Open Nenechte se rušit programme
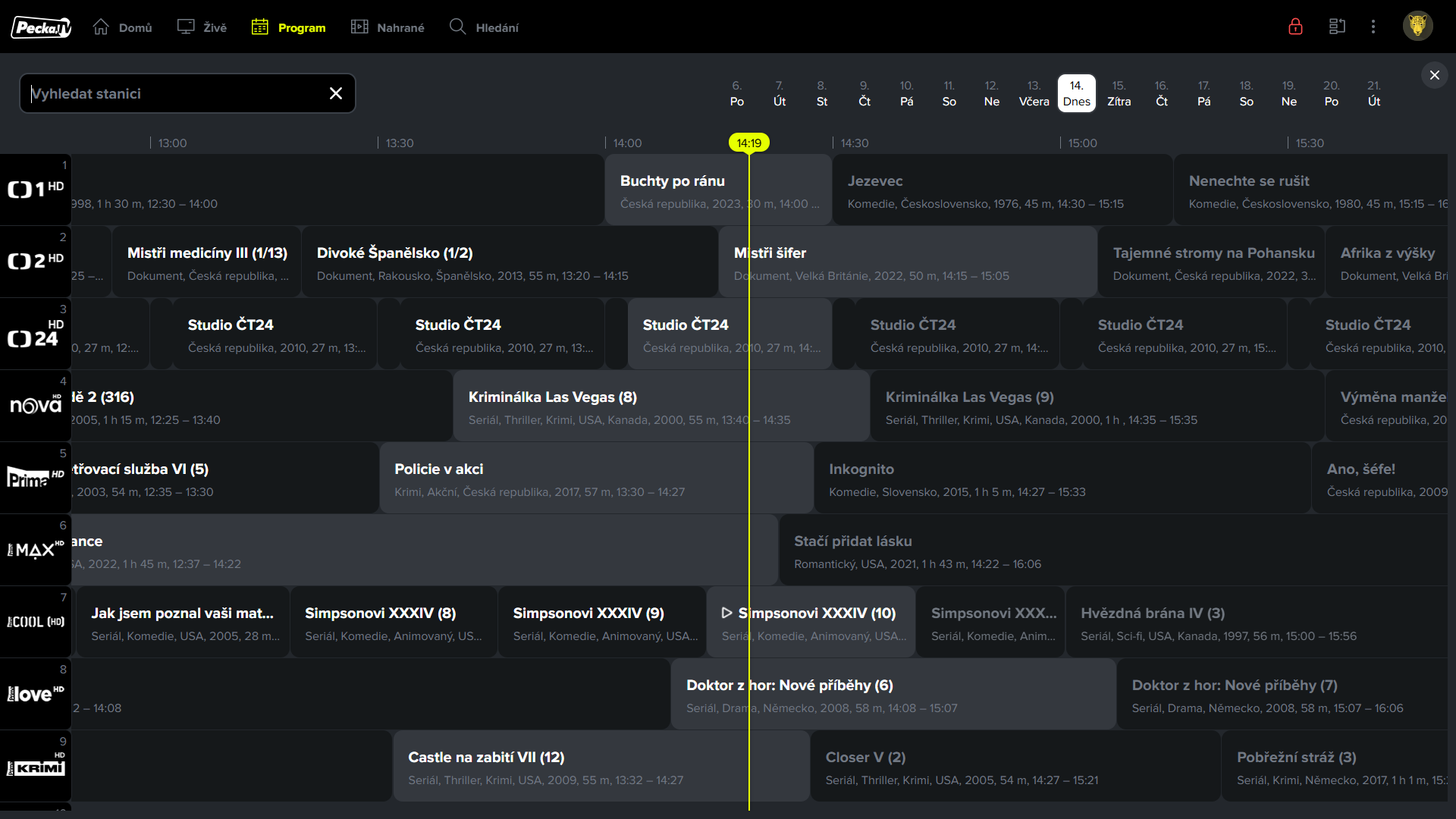 tap(1310, 190)
